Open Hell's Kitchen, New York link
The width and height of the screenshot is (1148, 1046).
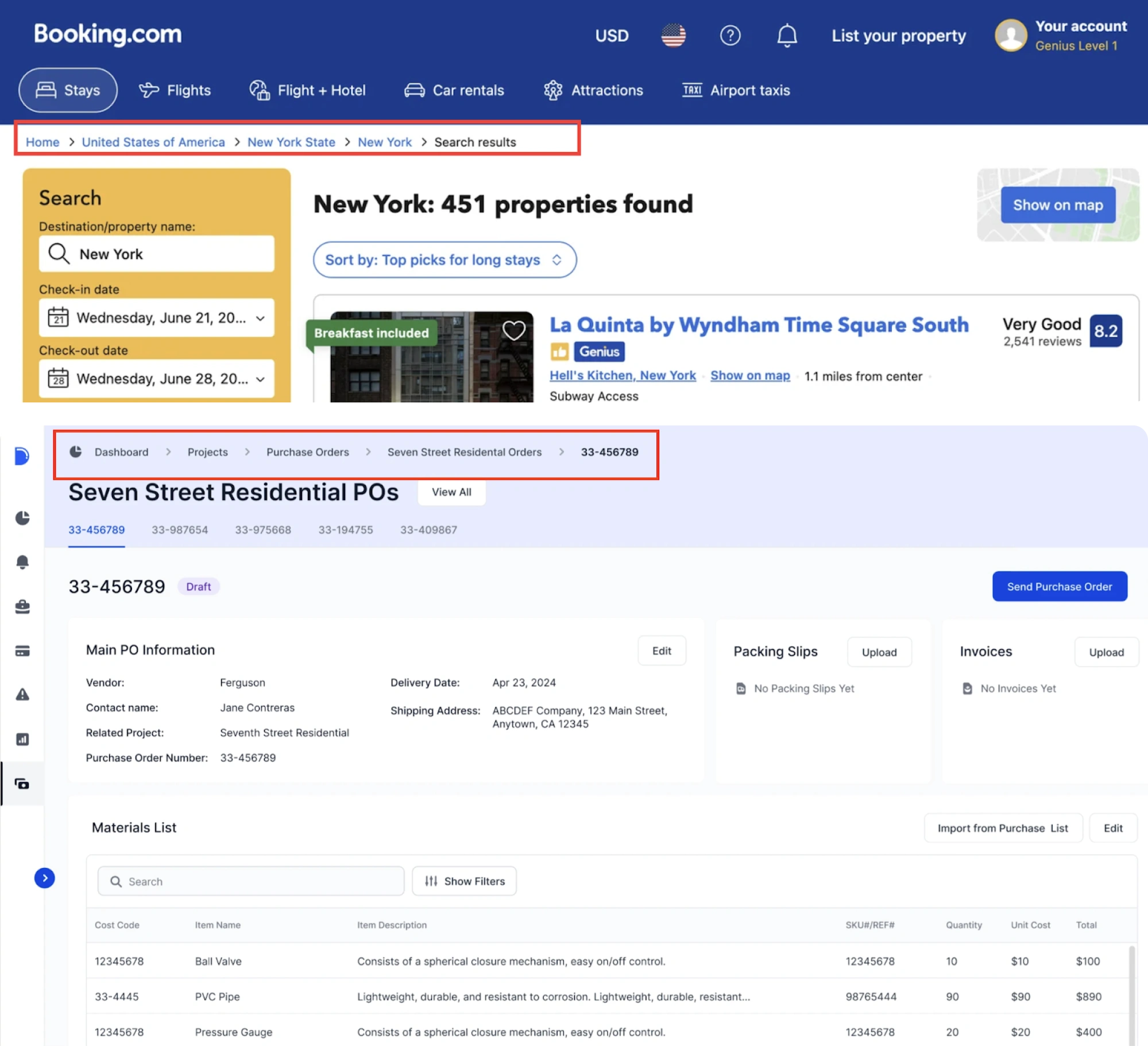point(623,375)
